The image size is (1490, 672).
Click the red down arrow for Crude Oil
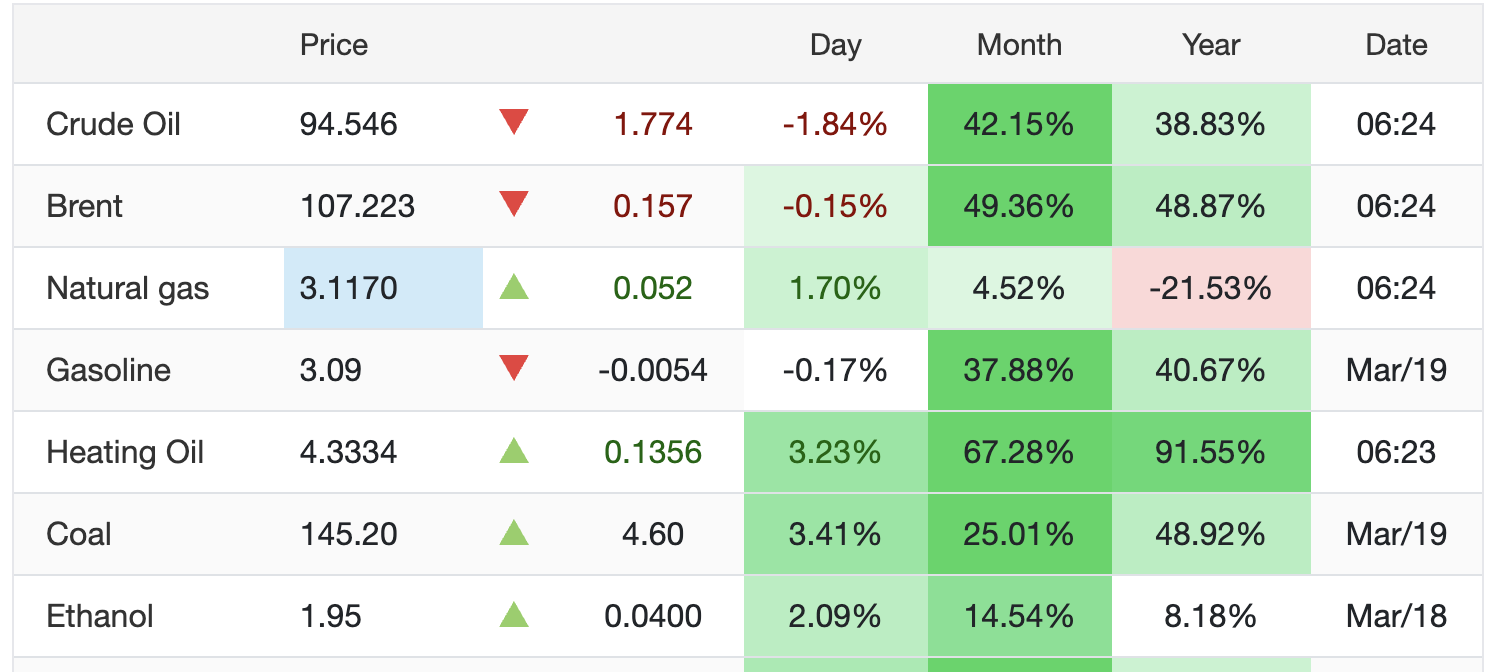pos(513,123)
